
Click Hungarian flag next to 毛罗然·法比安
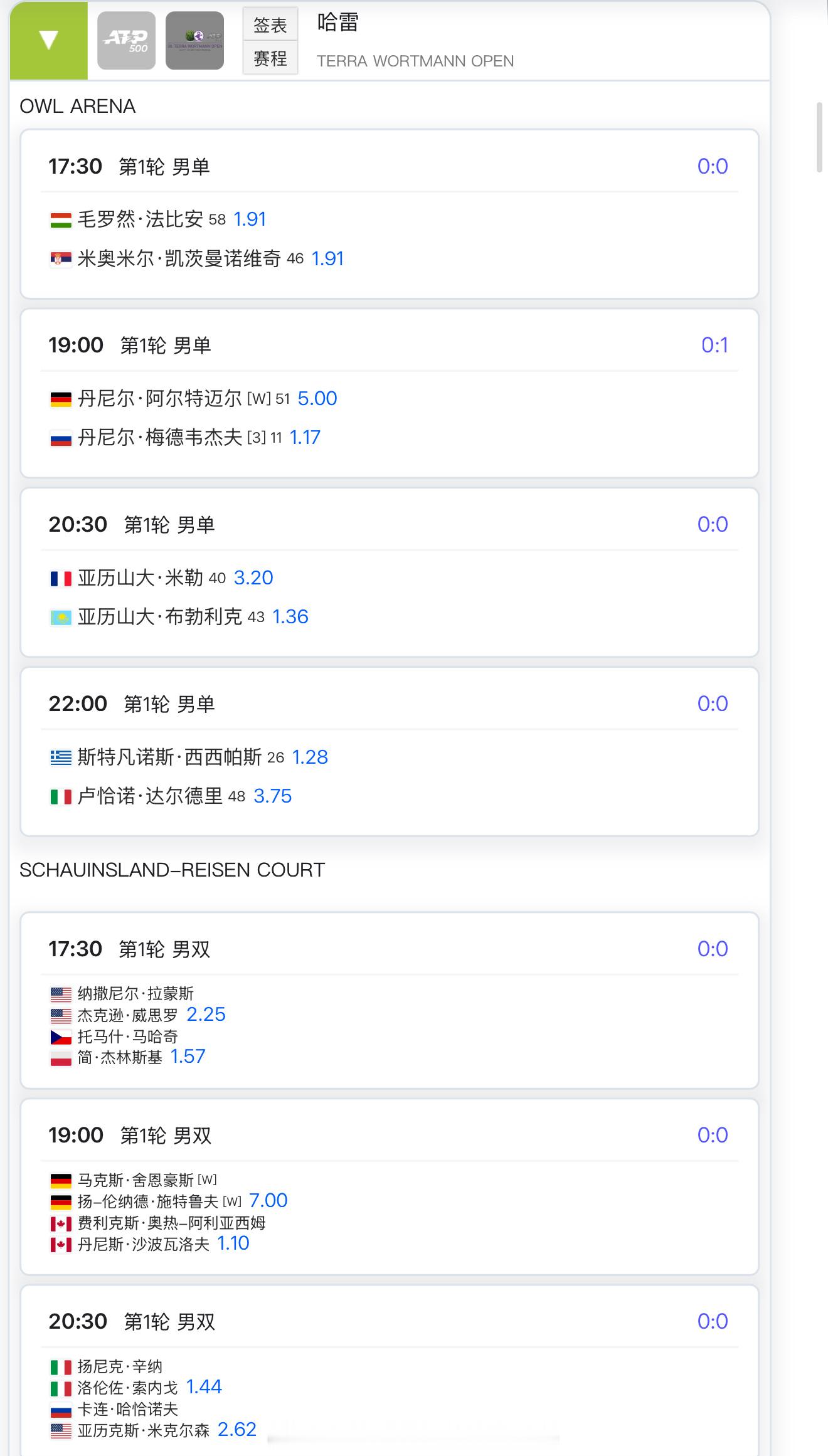coord(61,220)
